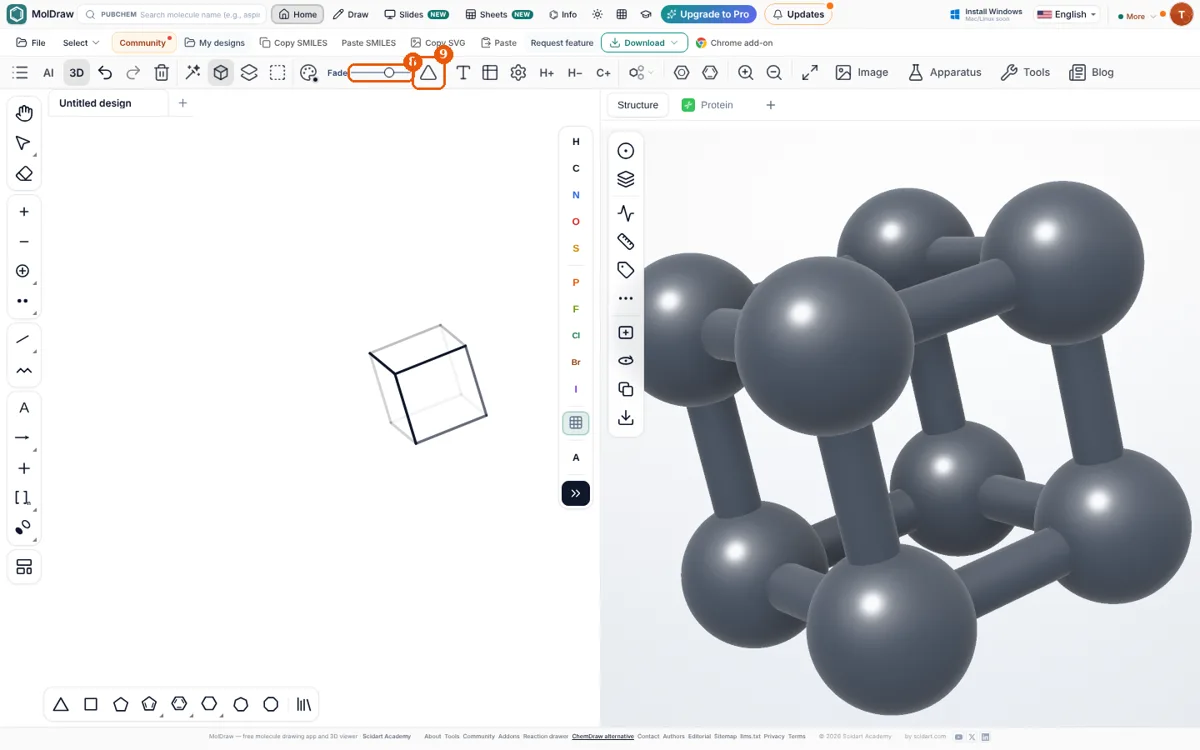Adjust the Fade slider

(x=380, y=73)
